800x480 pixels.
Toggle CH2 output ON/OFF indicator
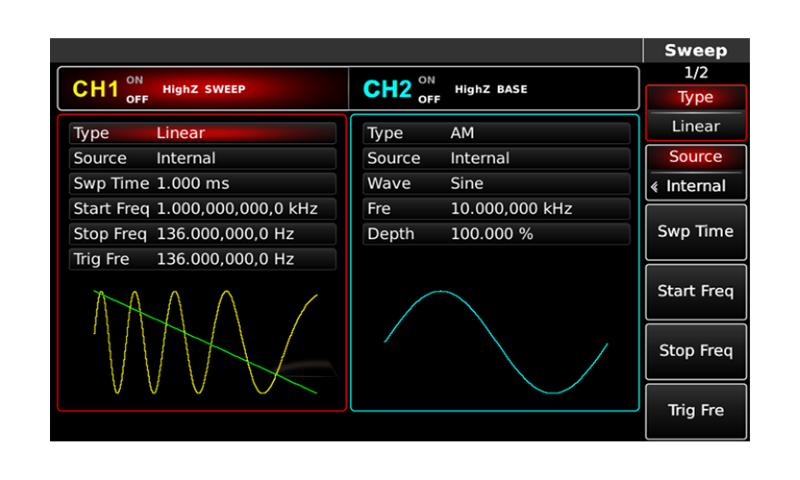428,89
